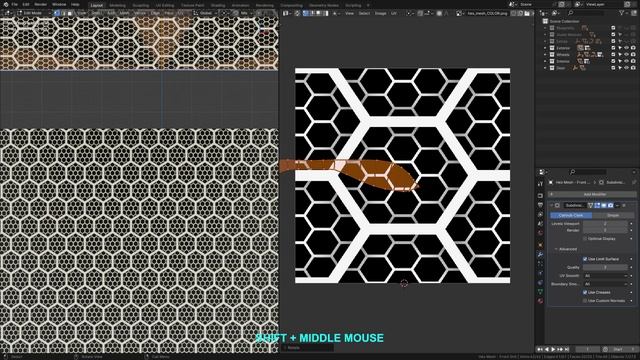
Task: Toggle the Use Creases checkbox
Action: tap(585, 292)
